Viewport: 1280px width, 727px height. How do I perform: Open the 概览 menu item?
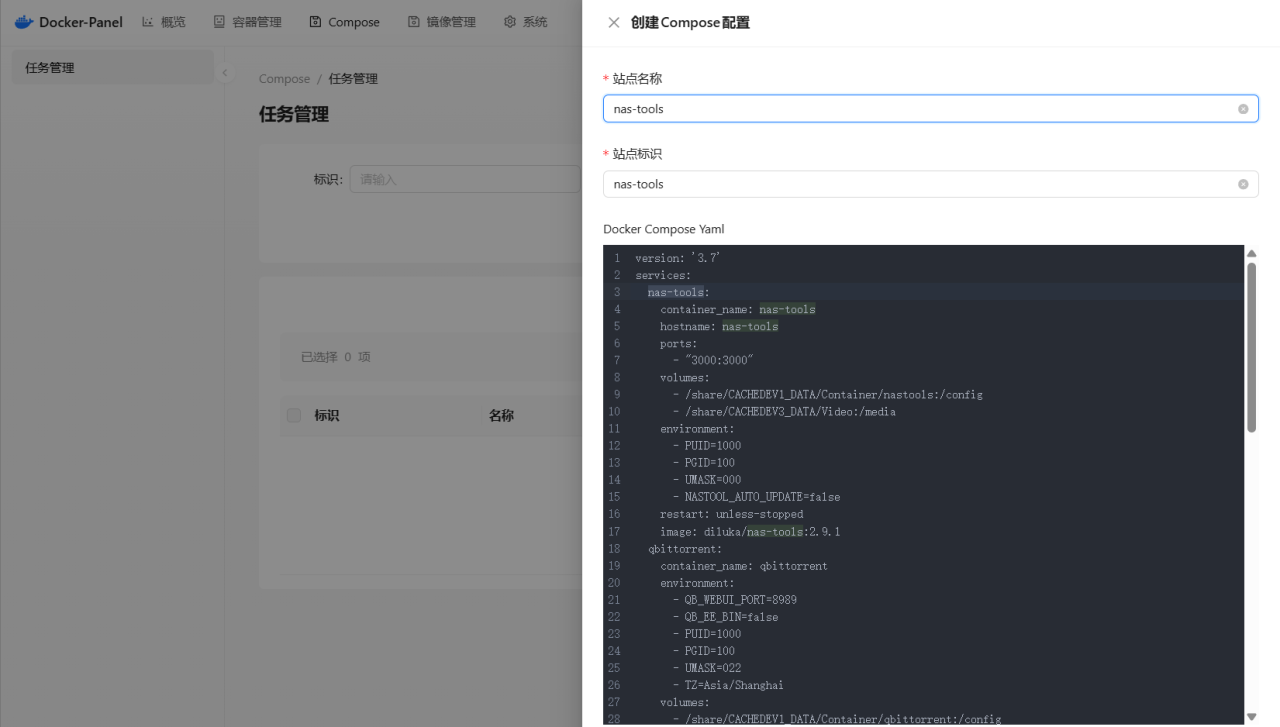click(164, 22)
